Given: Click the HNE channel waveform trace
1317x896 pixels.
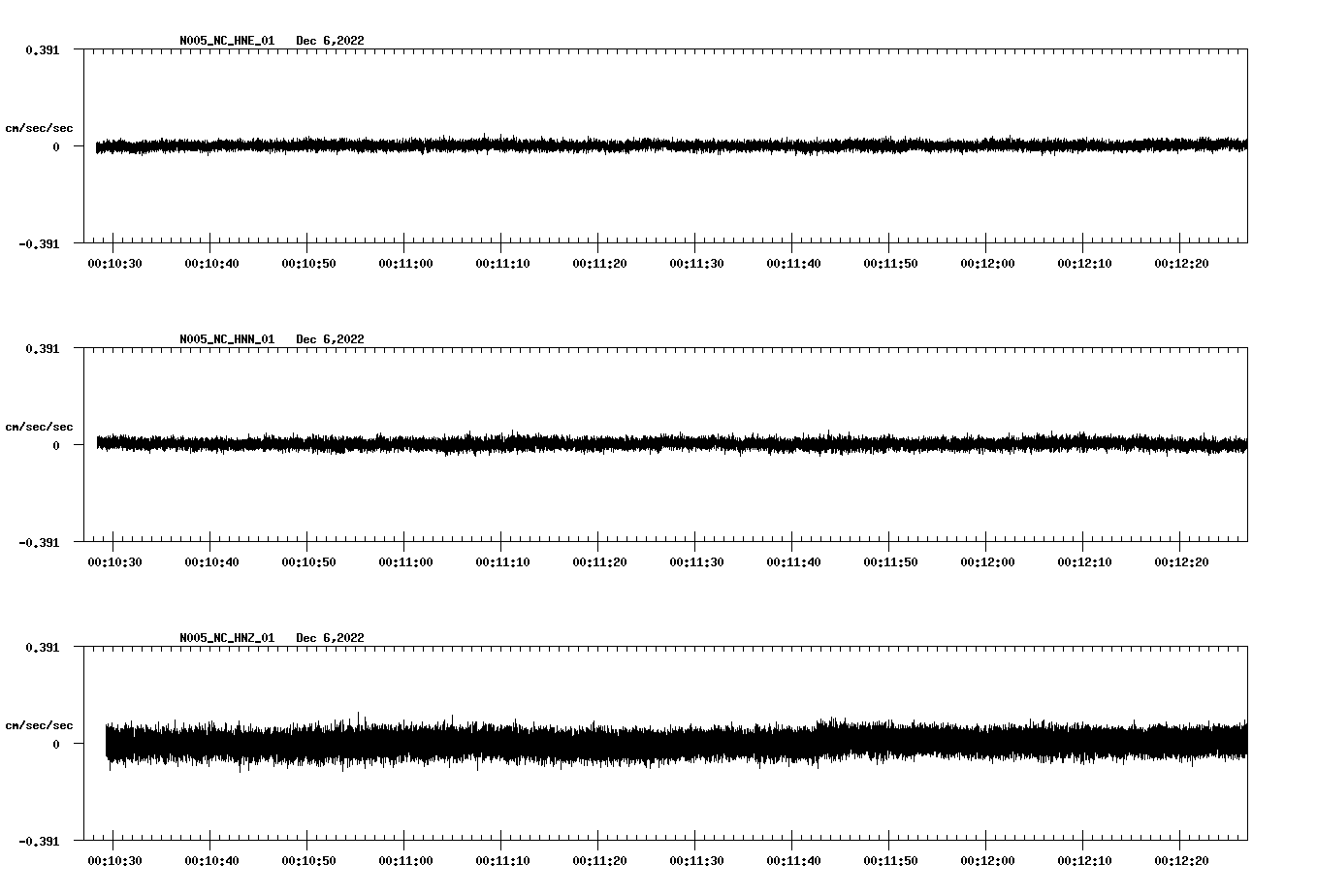Looking at the screenshot, I should pyautogui.click(x=671, y=145).
